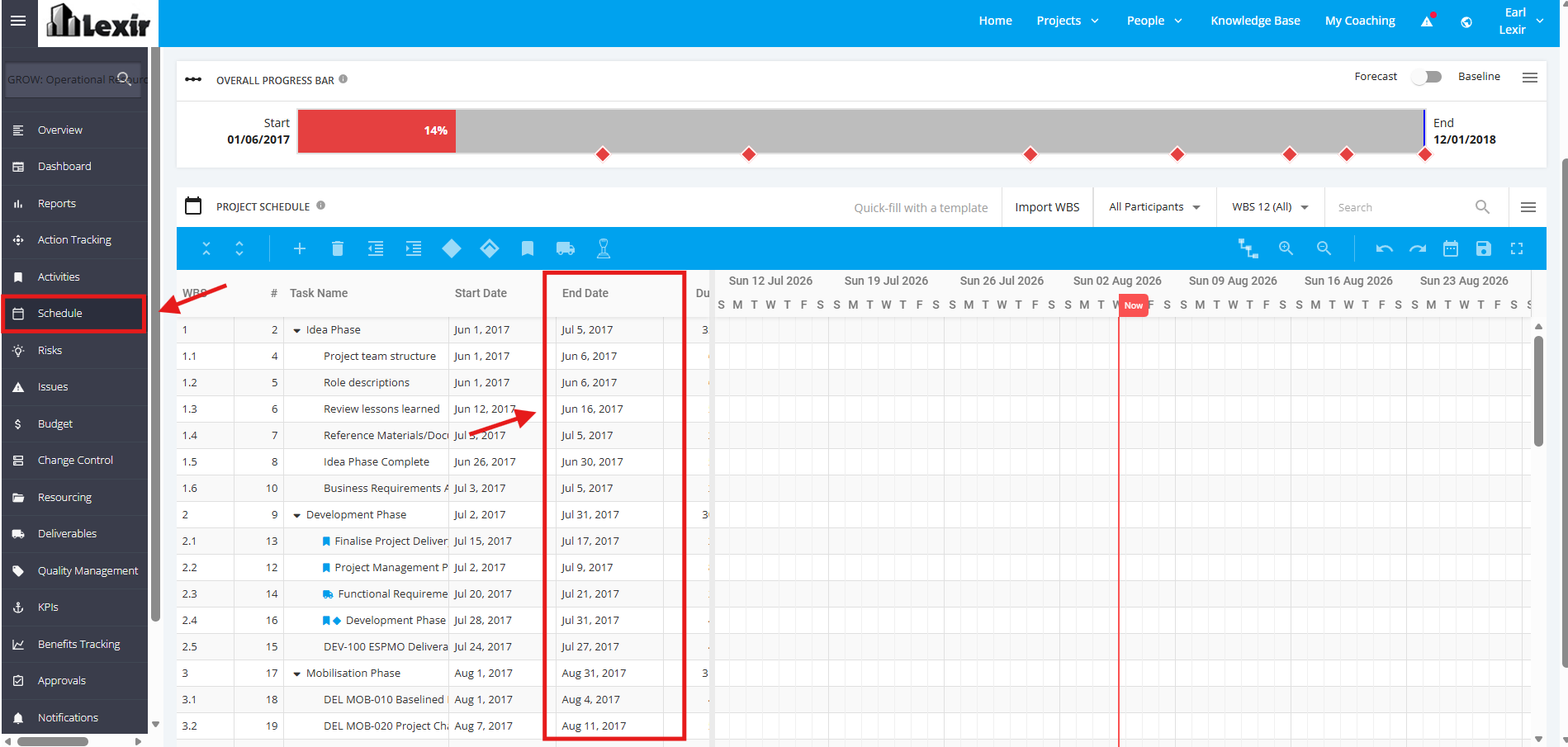This screenshot has height=747, width=1568.
Task: Click the bookmark icon in the schedule toolbar
Action: coord(528,248)
